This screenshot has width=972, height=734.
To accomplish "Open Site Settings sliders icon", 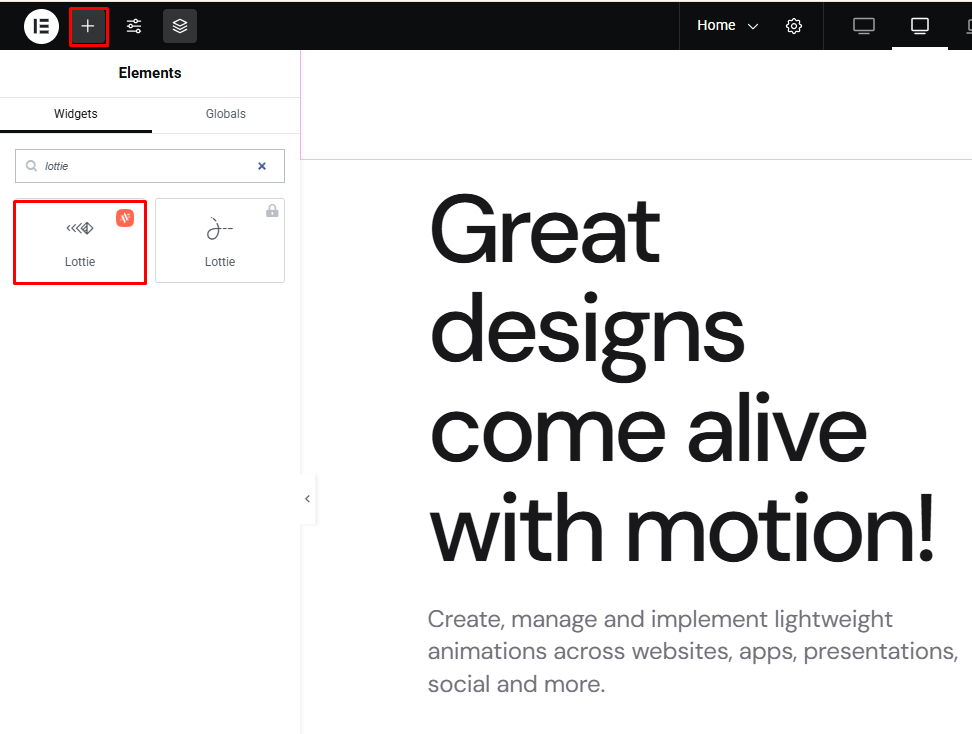I will click(x=134, y=26).
